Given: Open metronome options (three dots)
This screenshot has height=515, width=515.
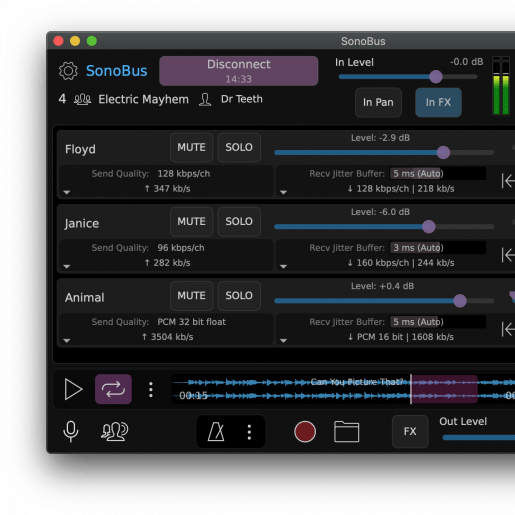Looking at the screenshot, I should tap(249, 432).
